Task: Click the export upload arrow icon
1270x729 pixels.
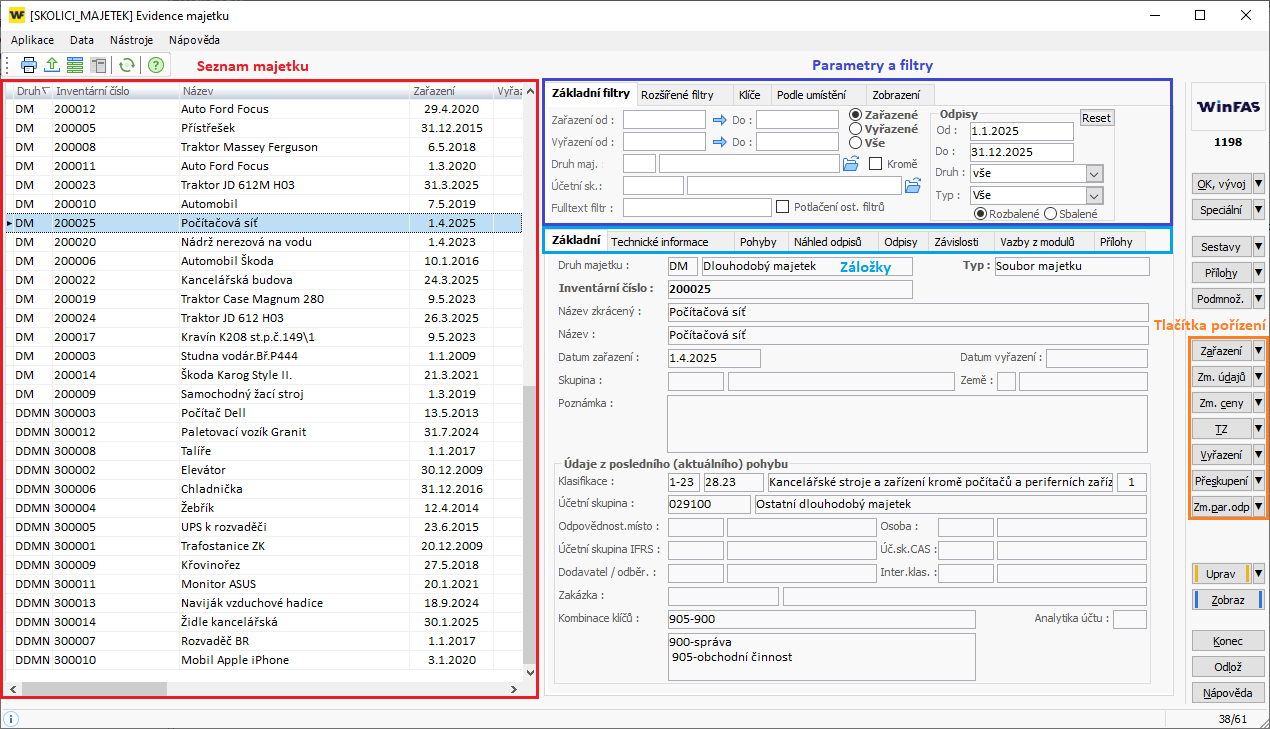Action: pos(52,65)
